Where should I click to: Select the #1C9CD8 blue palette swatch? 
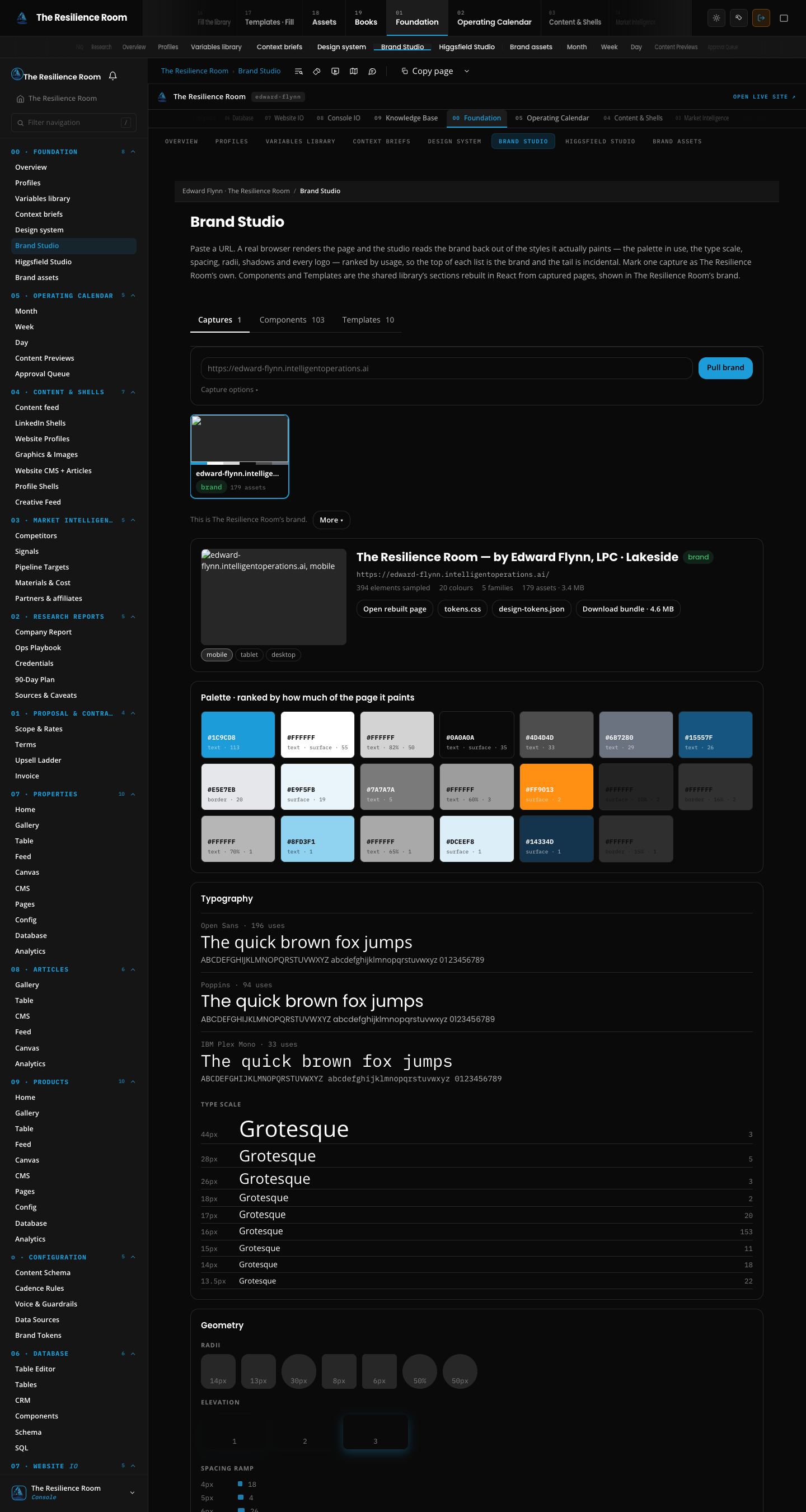[238, 735]
